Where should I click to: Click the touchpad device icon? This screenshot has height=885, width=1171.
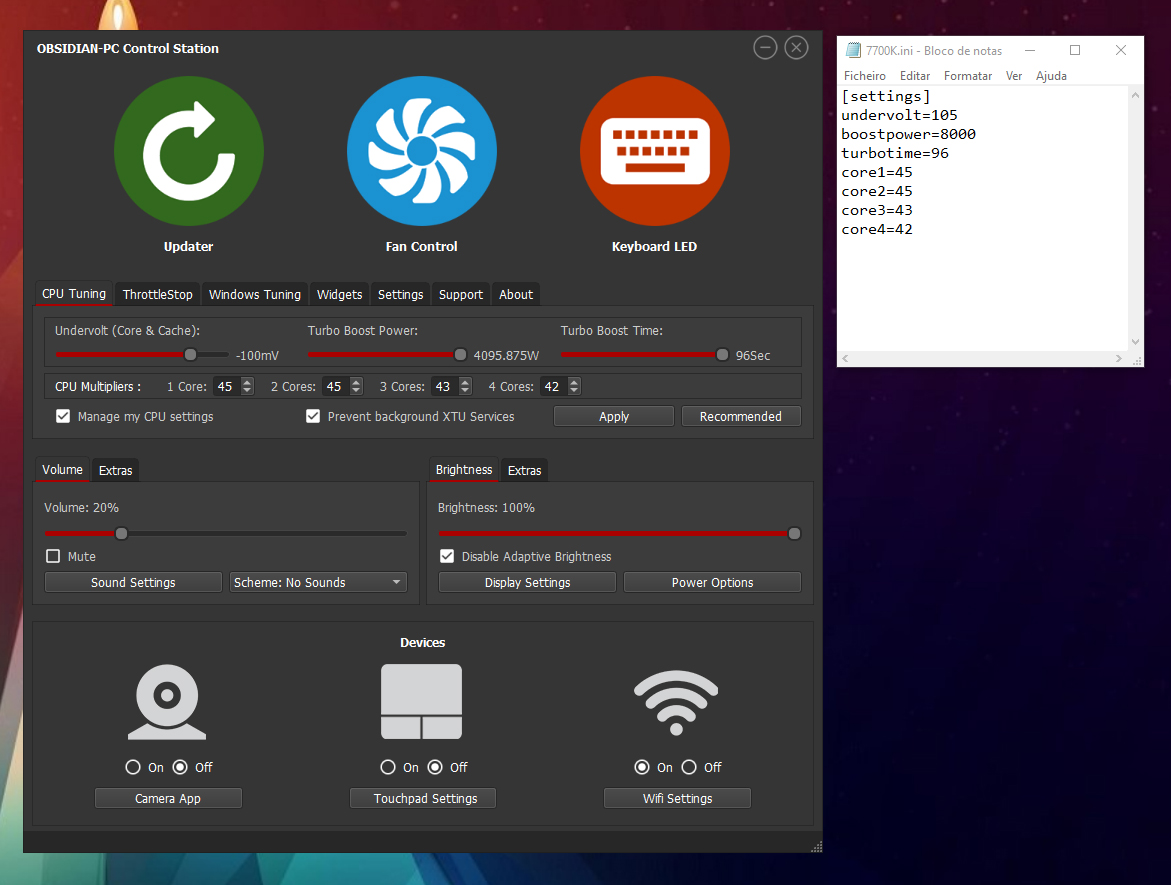click(x=422, y=702)
